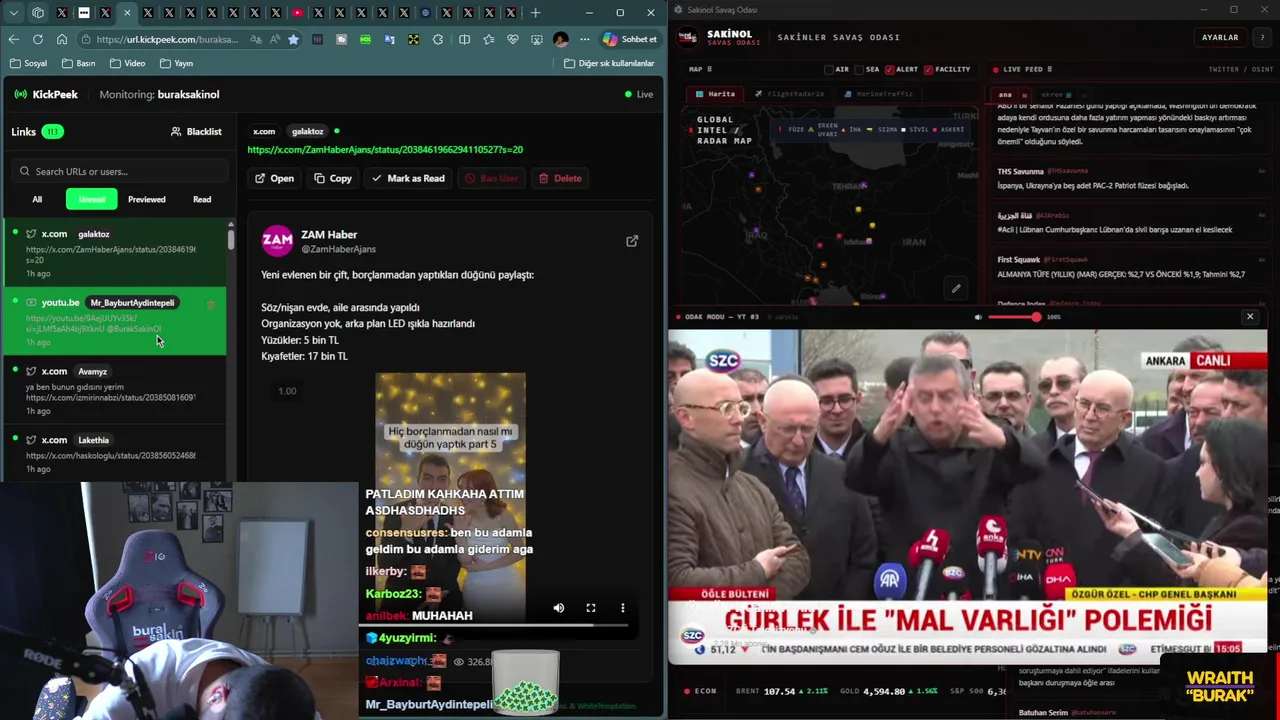Open the Lakethia x.com link entry
The height and width of the screenshot is (720, 1280).
pos(114,453)
